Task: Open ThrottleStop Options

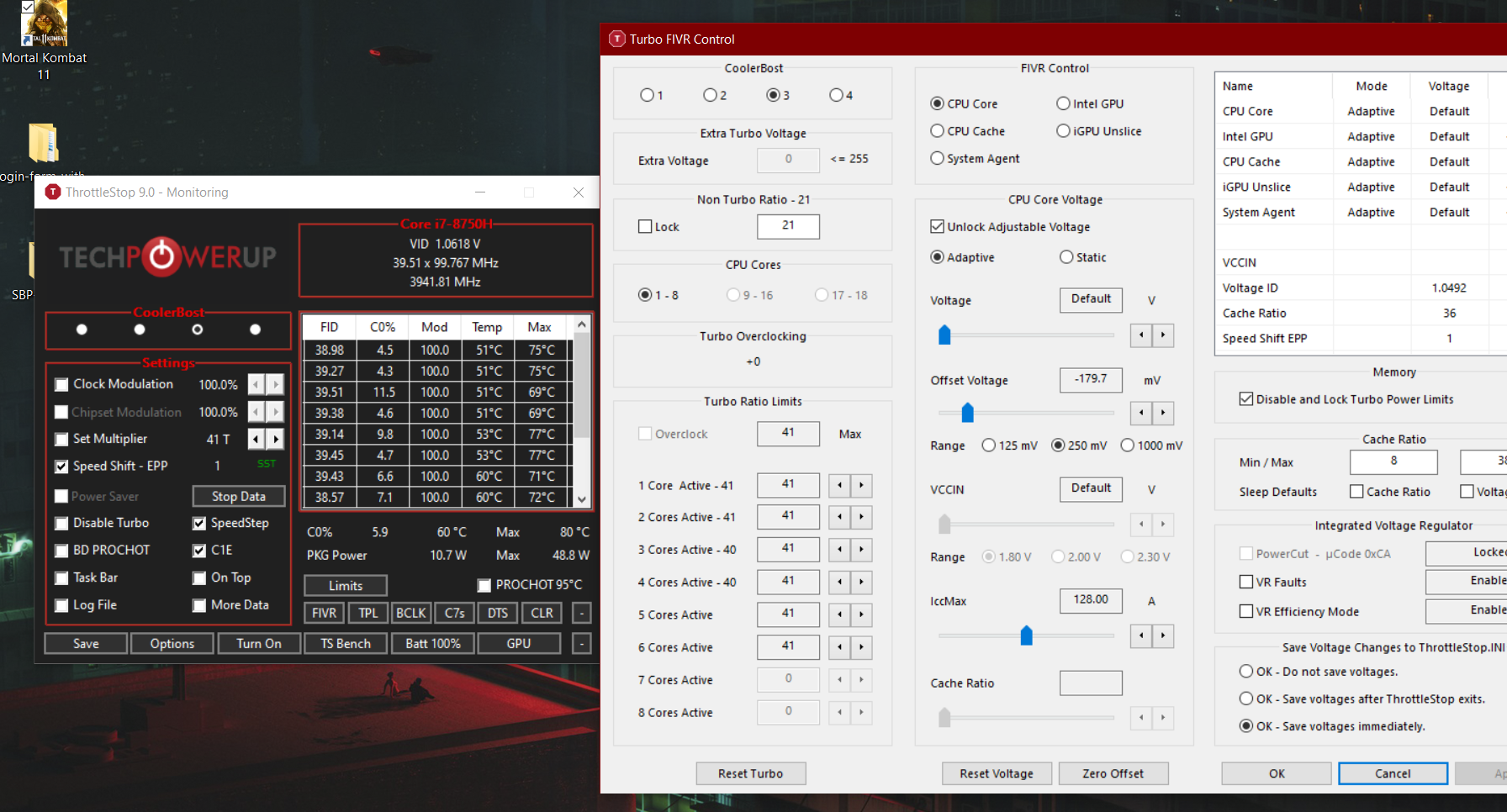Action: click(x=172, y=644)
